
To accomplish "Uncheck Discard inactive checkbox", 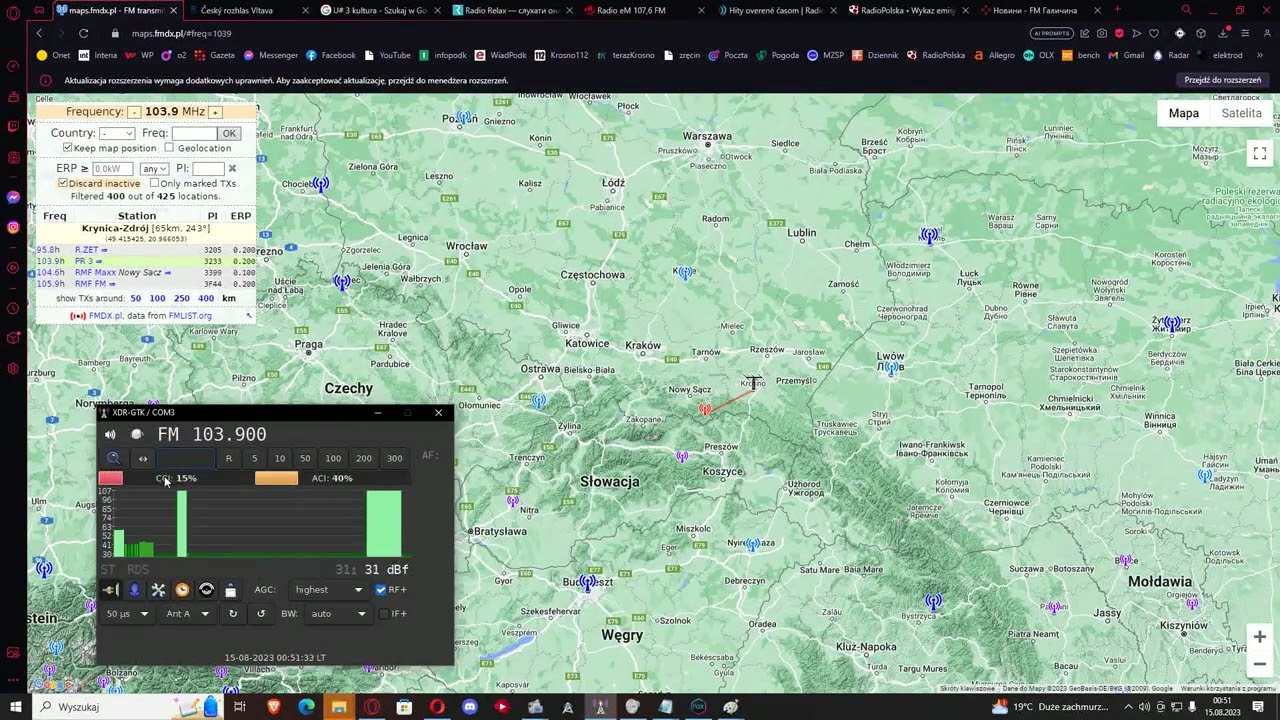I will click(x=63, y=183).
